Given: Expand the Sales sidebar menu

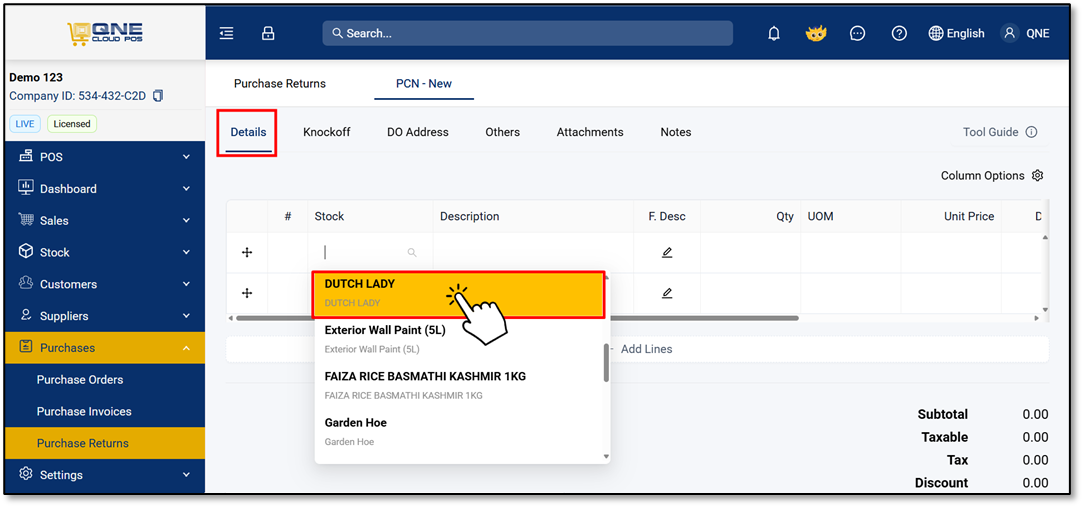Looking at the screenshot, I should coord(104,221).
